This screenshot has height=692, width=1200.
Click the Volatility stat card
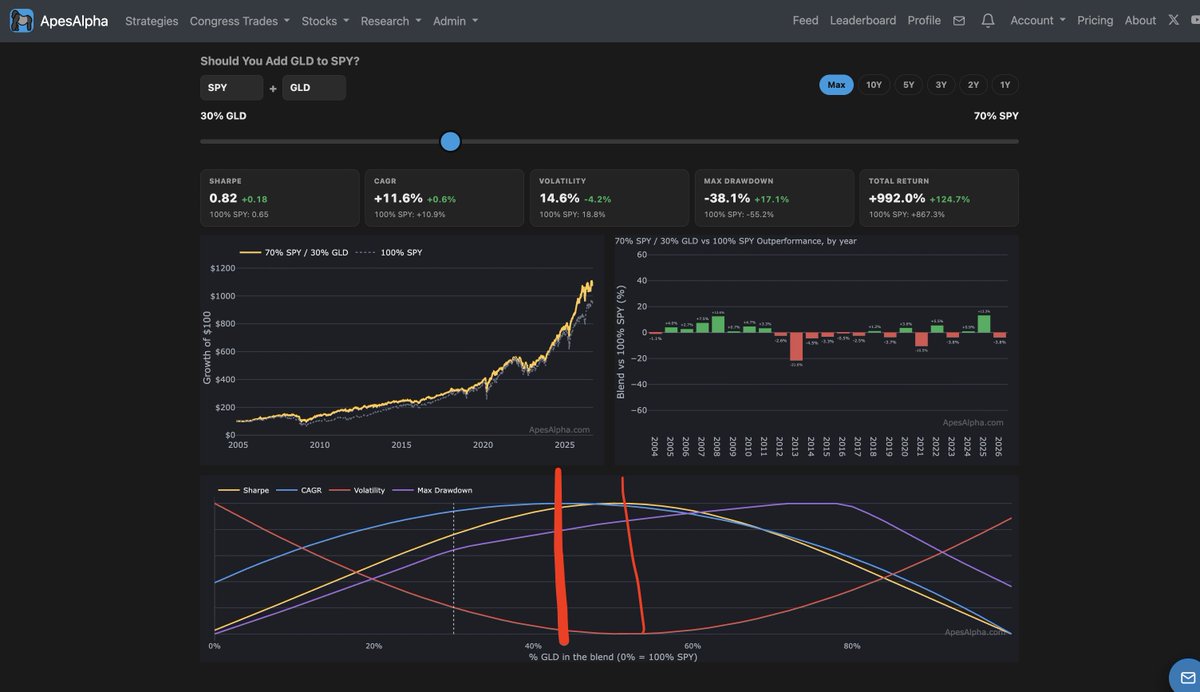(609, 198)
